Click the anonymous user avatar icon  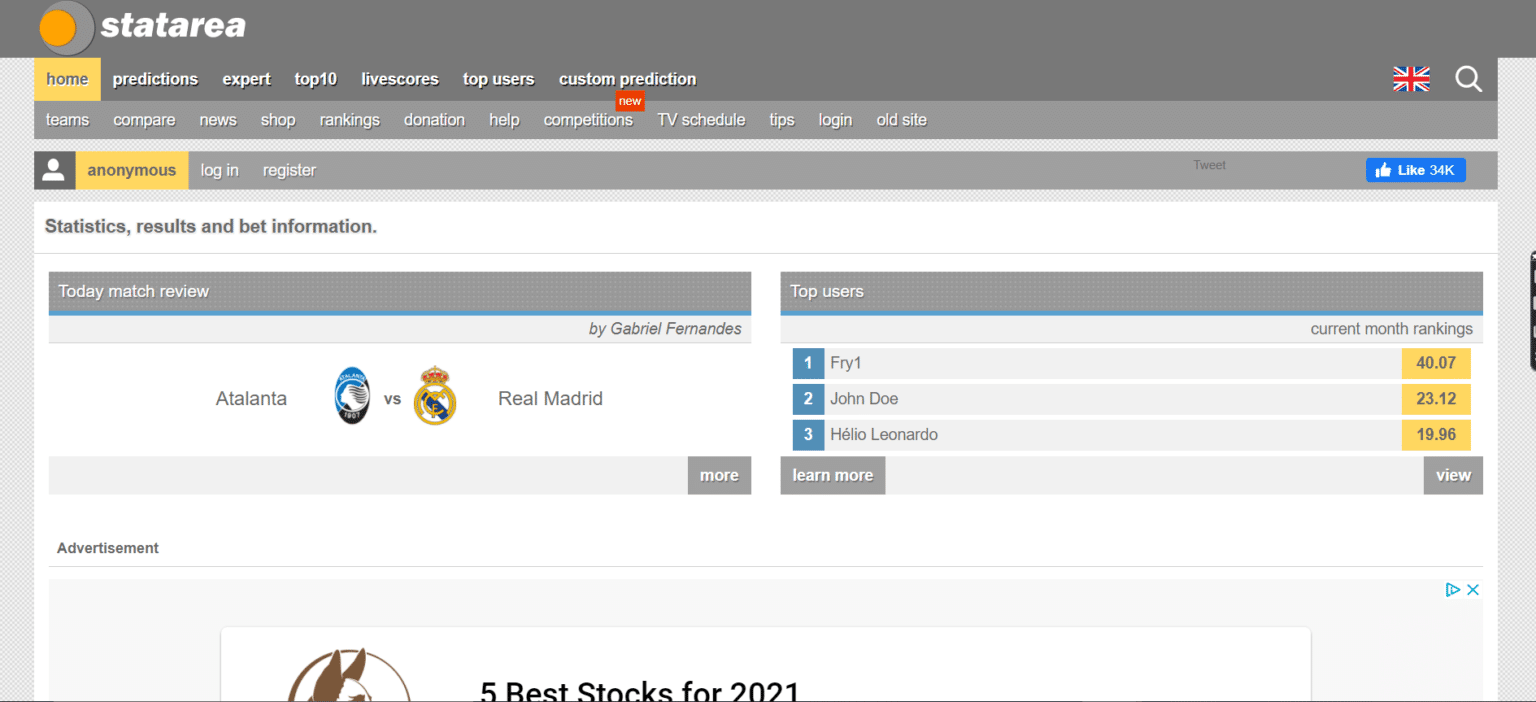coord(54,169)
